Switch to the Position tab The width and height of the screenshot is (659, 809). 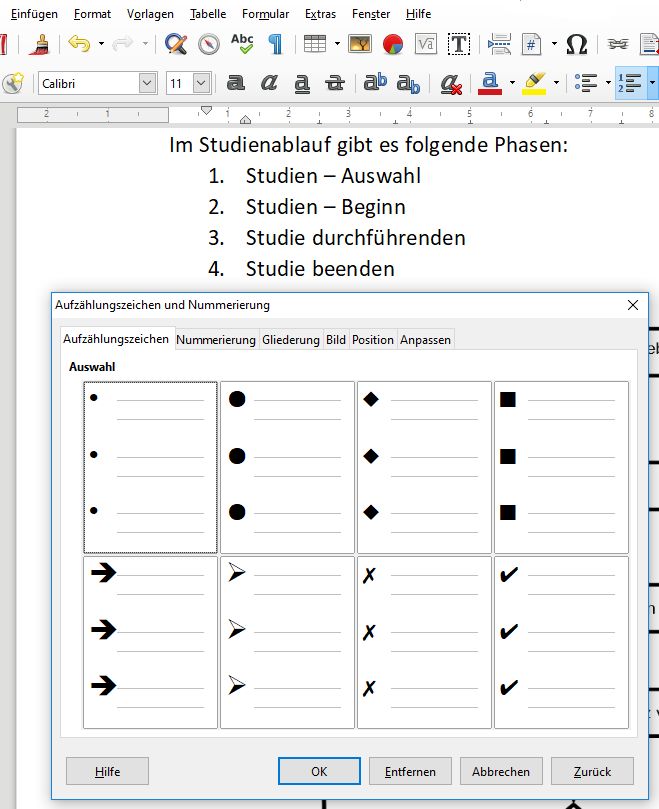pos(373,340)
